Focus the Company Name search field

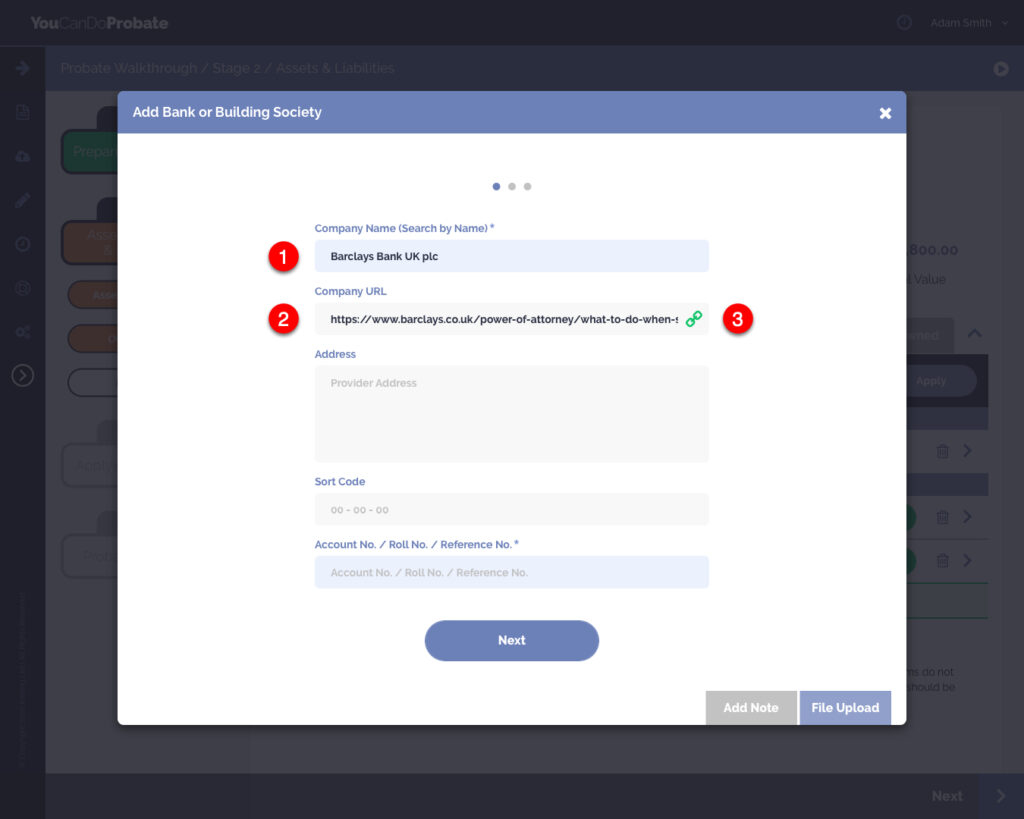click(511, 256)
